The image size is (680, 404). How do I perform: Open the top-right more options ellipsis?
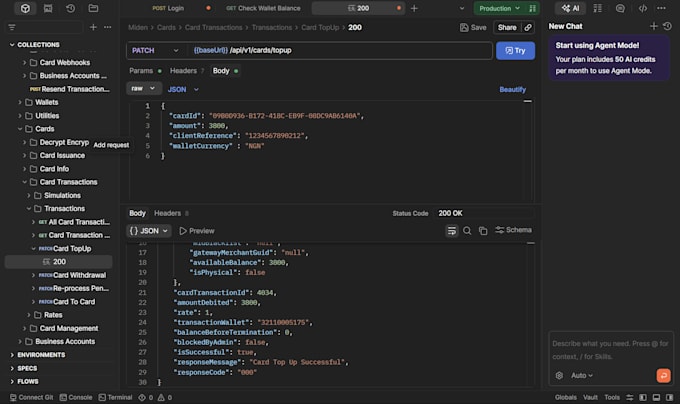(661, 8)
